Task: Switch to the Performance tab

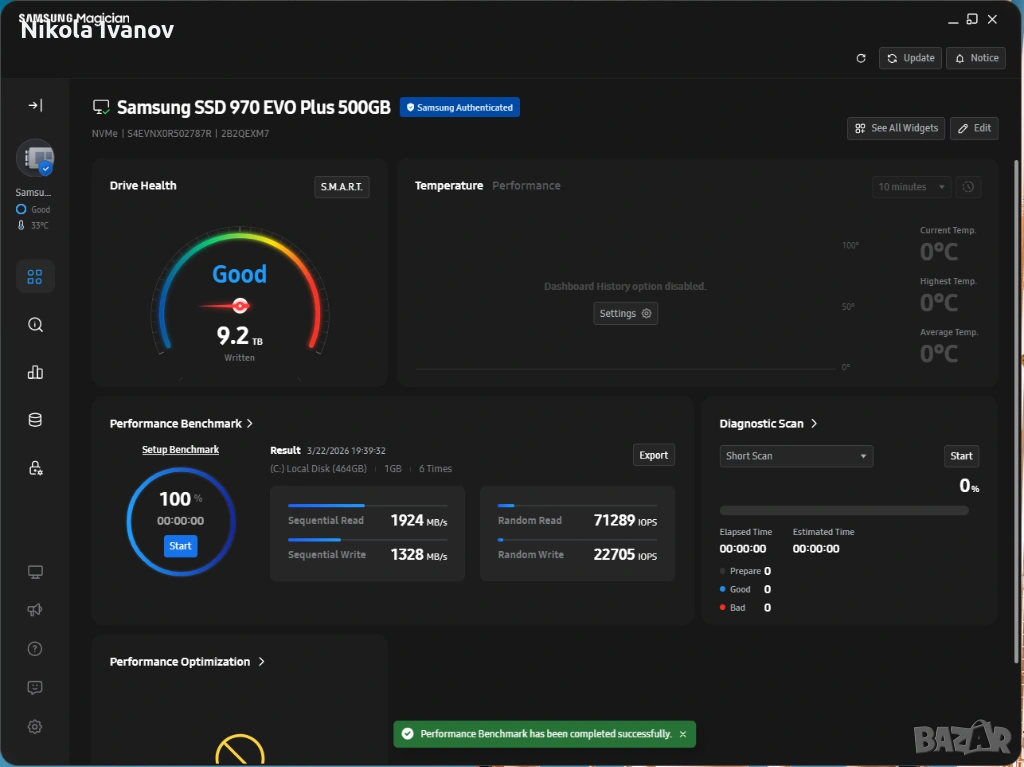Action: [526, 186]
